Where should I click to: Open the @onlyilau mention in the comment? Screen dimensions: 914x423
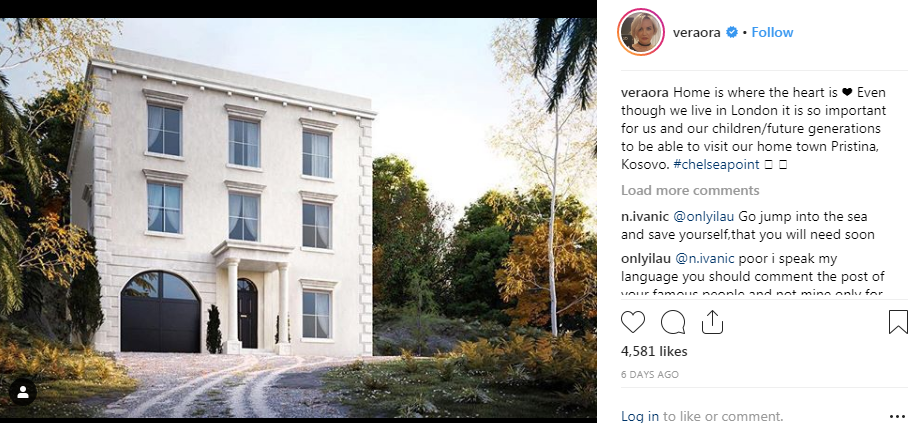[x=704, y=216]
